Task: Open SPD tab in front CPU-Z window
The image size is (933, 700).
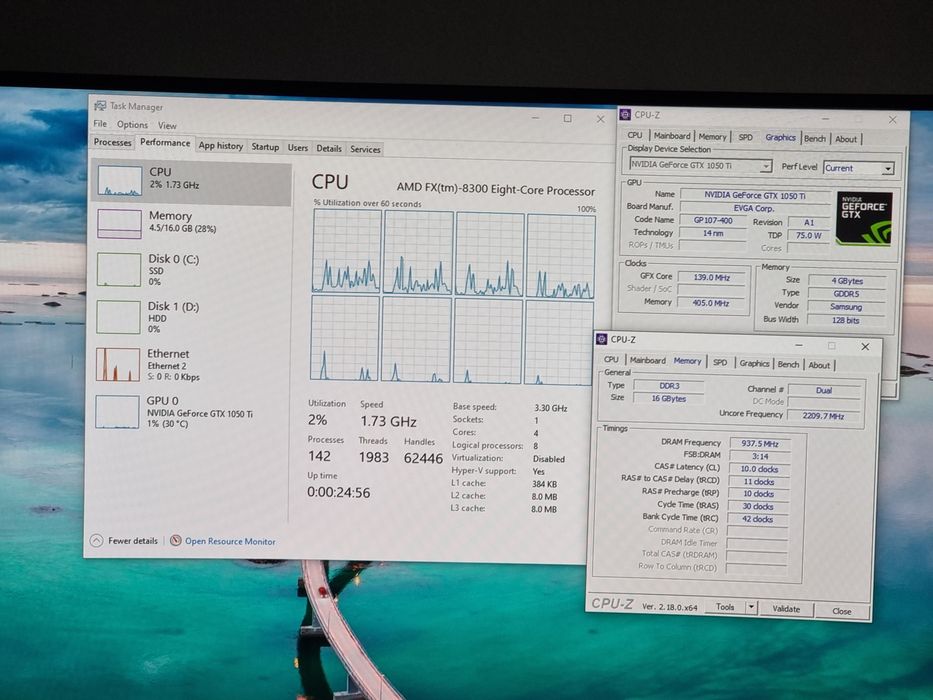Action: [x=720, y=362]
